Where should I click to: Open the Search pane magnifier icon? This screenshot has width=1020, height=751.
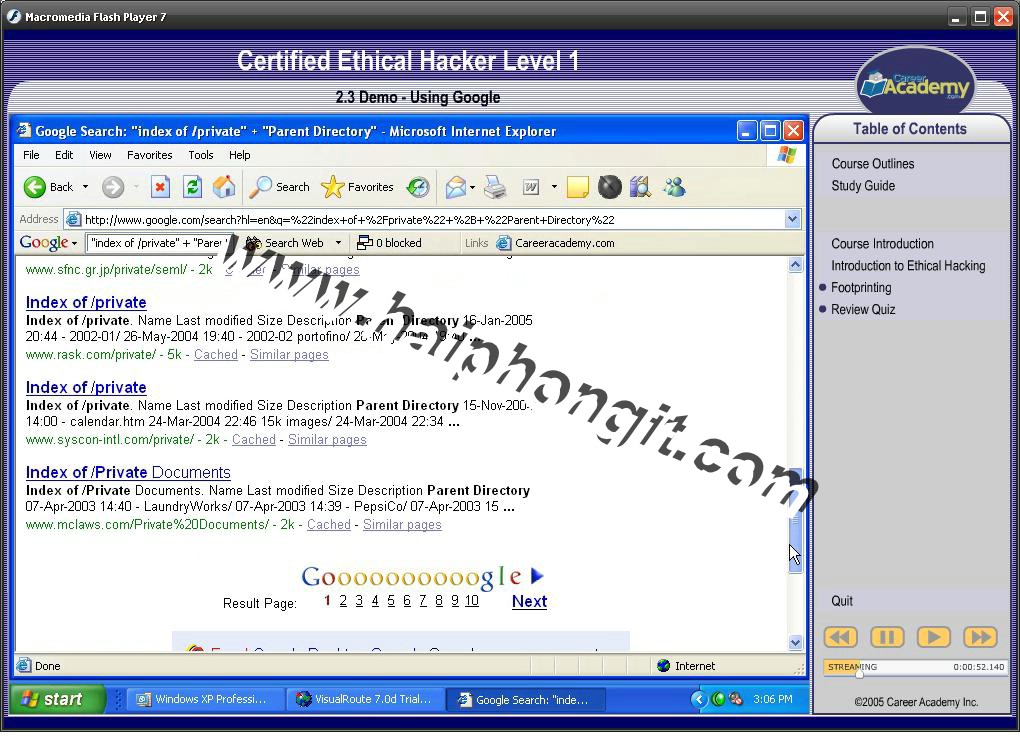pos(261,187)
